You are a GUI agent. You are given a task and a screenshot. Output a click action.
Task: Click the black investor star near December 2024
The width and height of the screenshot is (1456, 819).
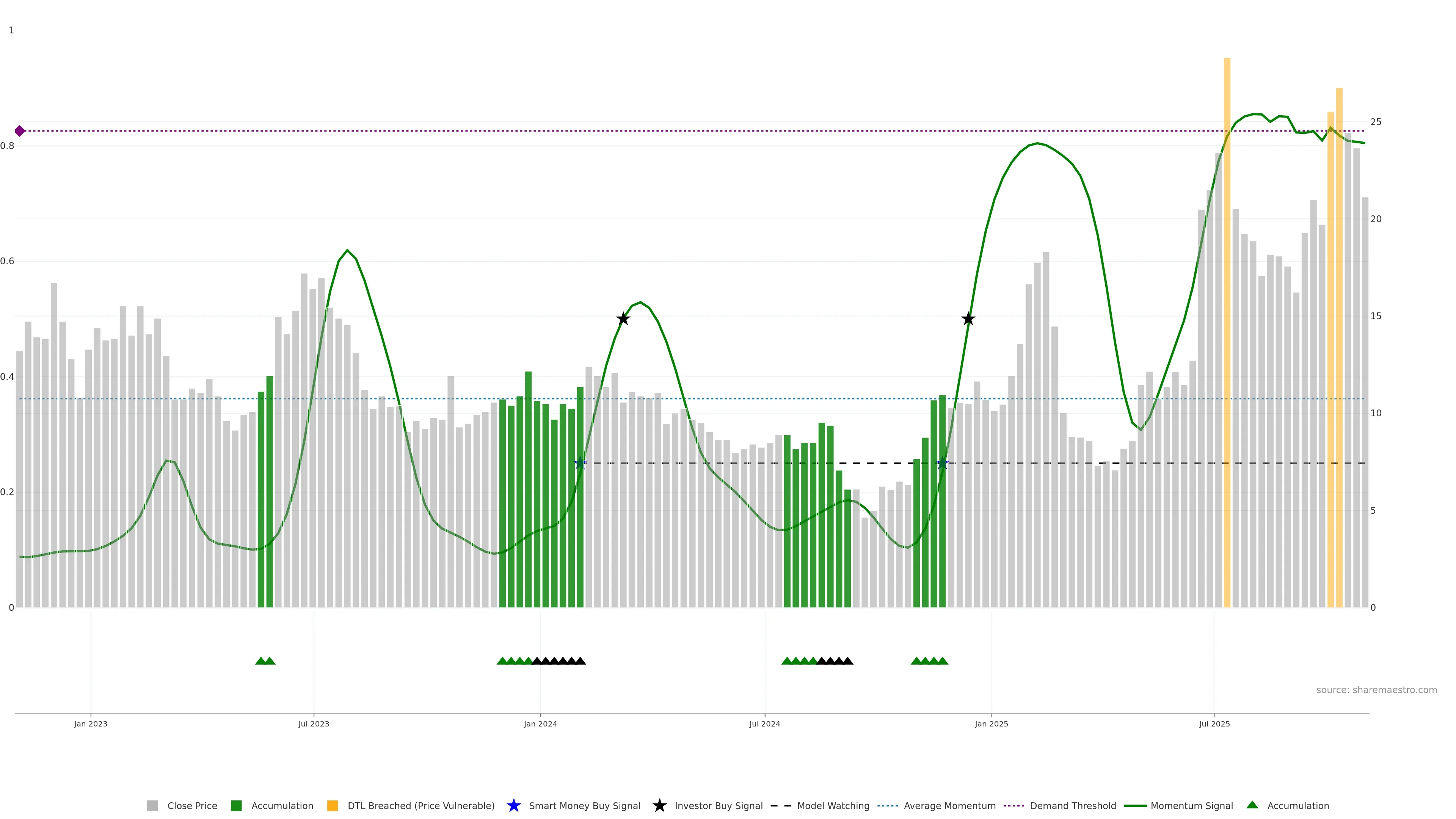[x=968, y=319]
